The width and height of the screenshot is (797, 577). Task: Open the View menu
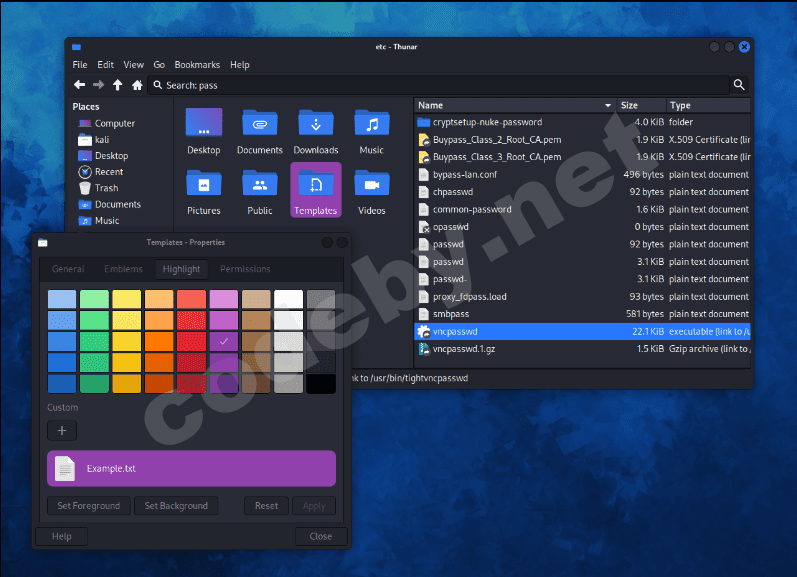pyautogui.click(x=133, y=65)
